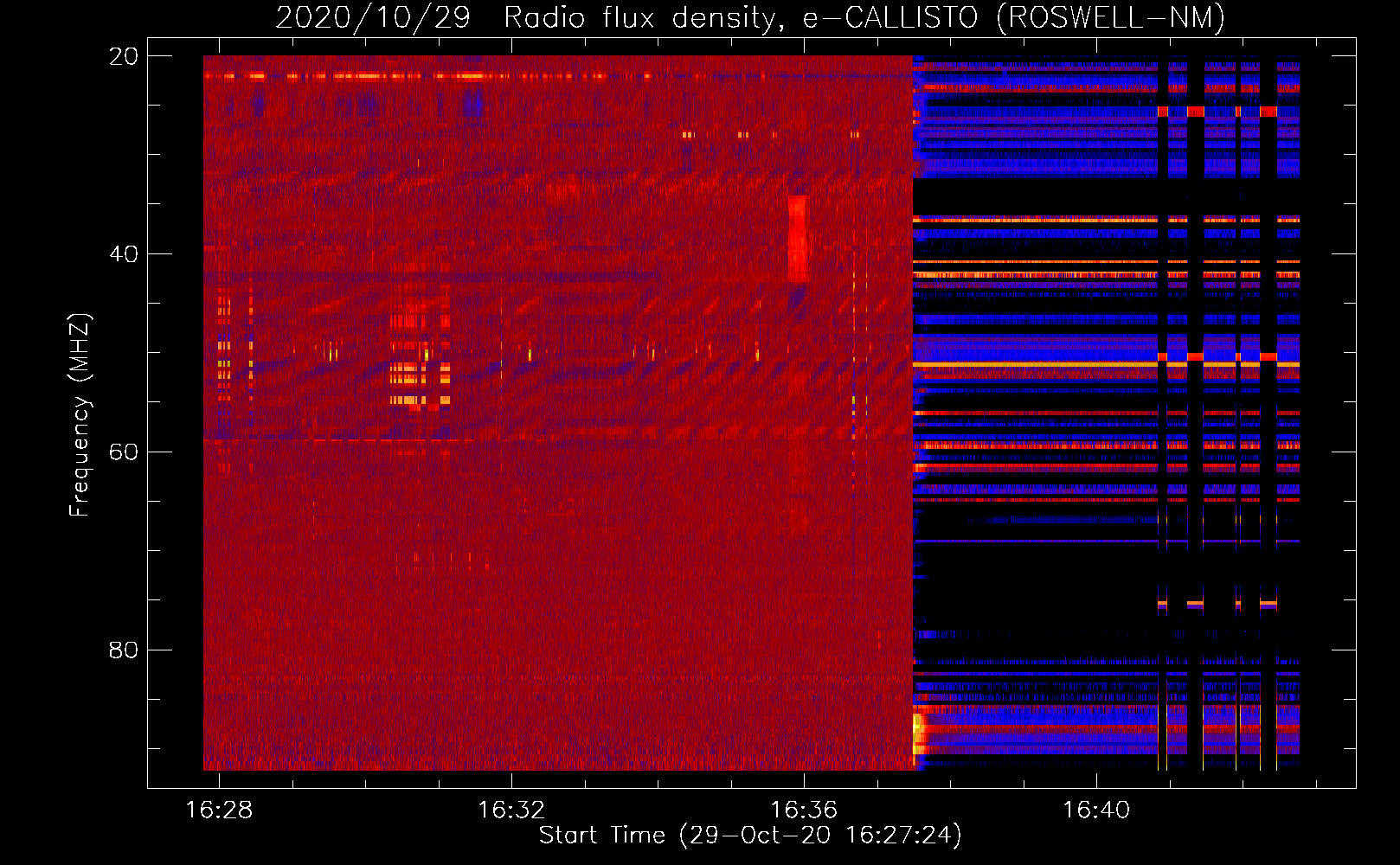Click the 16:40 time tick label
The width and height of the screenshot is (1400, 865).
pyautogui.click(x=1096, y=811)
